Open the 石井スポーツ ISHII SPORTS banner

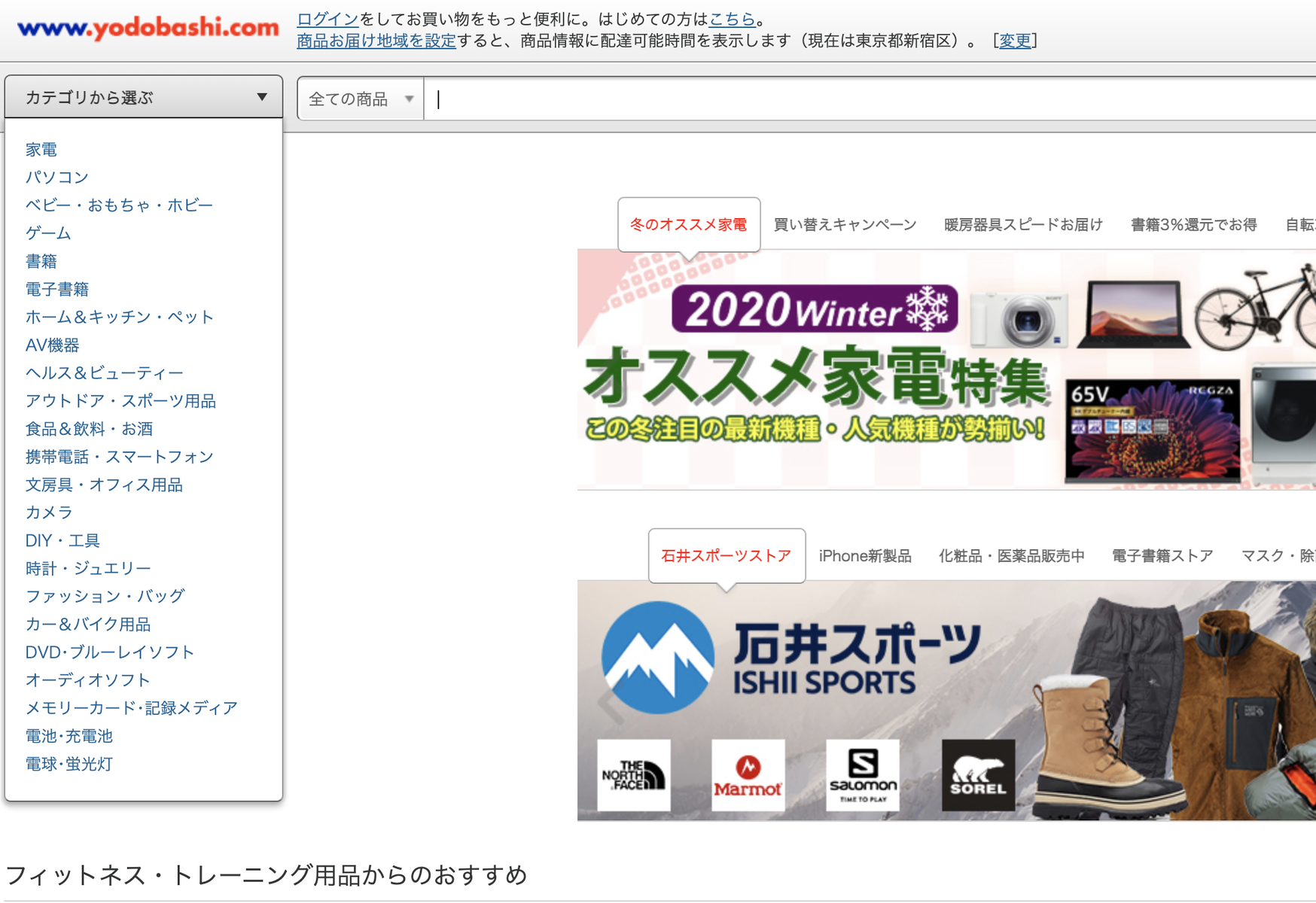pos(946,701)
